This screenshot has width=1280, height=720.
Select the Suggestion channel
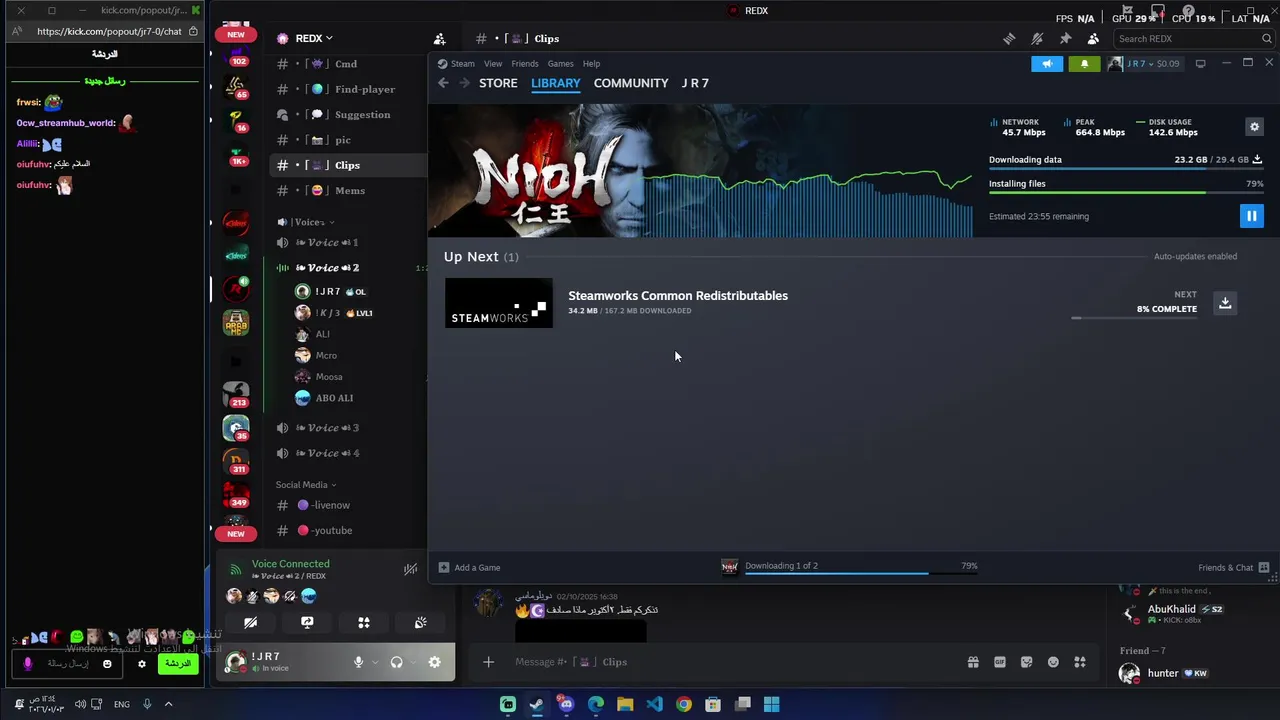348,115
